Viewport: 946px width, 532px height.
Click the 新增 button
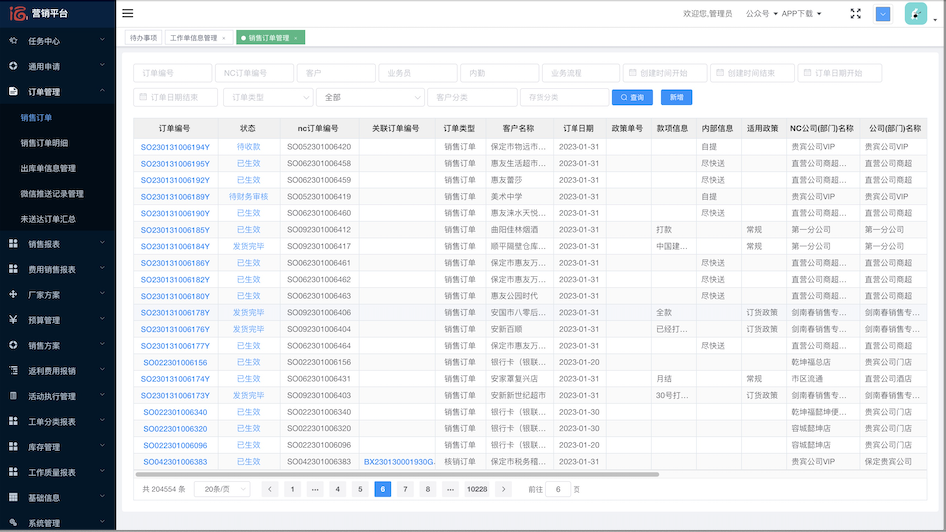[677, 97]
